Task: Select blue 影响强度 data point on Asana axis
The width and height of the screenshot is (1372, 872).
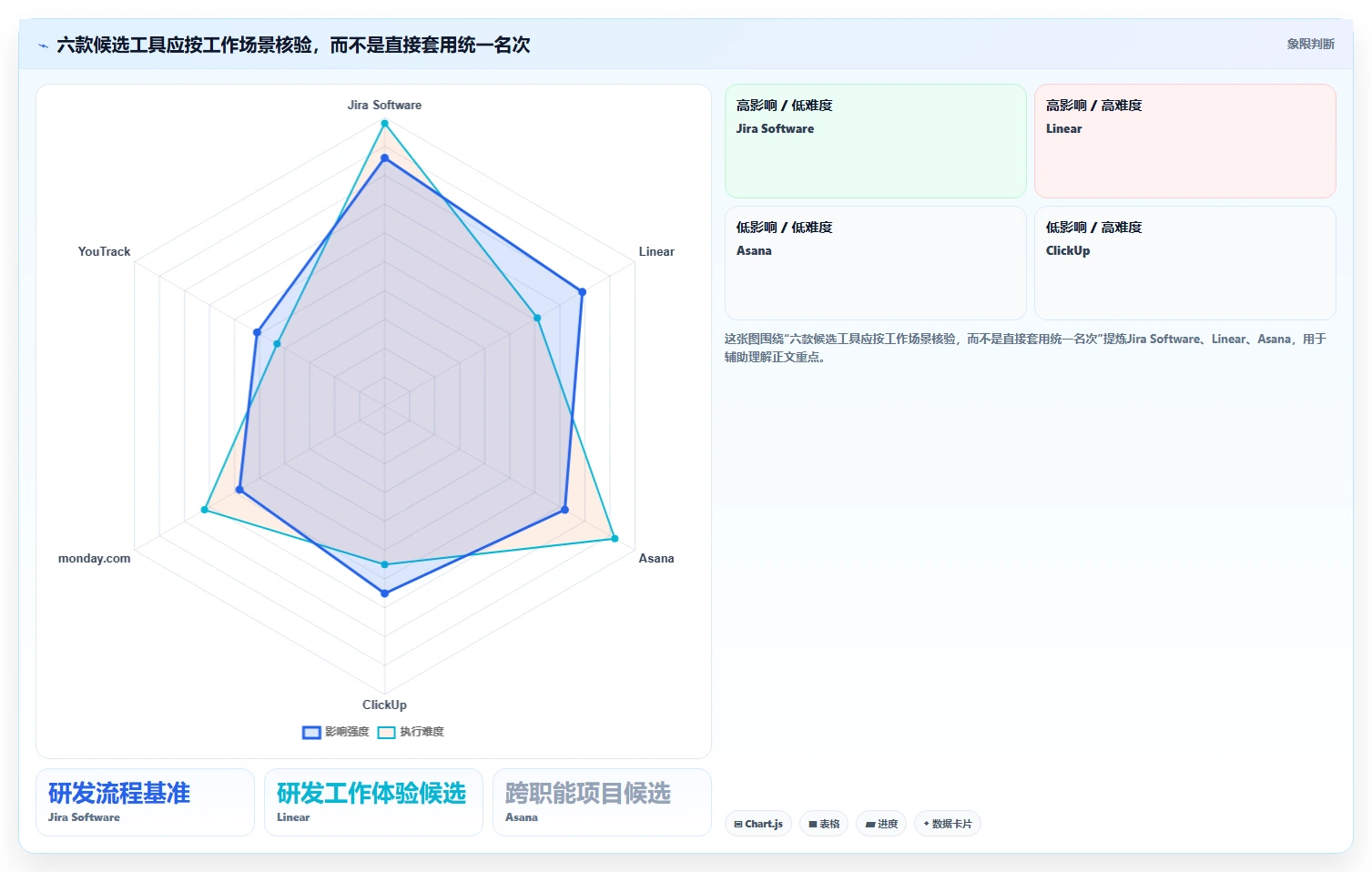Action: tap(564, 510)
